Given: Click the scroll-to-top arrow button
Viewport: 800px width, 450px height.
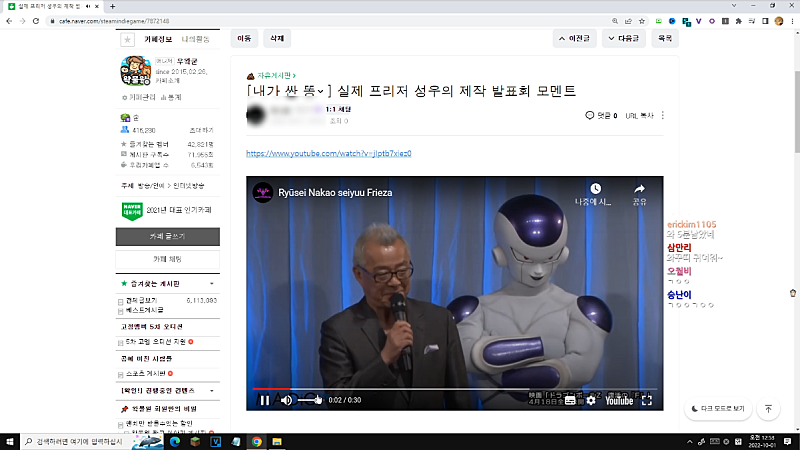Looking at the screenshot, I should click(x=768, y=409).
